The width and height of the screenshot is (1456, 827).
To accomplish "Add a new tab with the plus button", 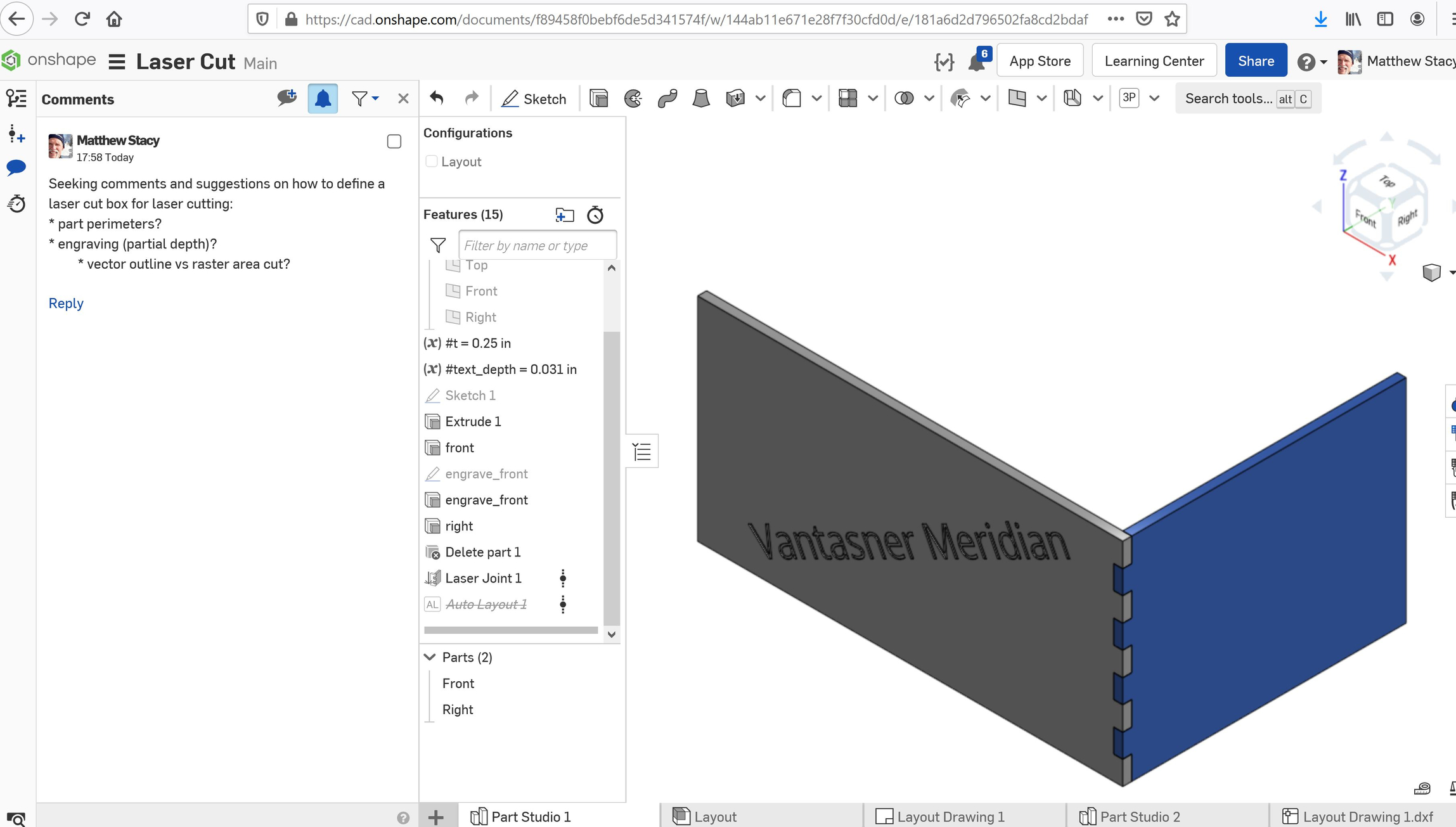I will (x=436, y=816).
